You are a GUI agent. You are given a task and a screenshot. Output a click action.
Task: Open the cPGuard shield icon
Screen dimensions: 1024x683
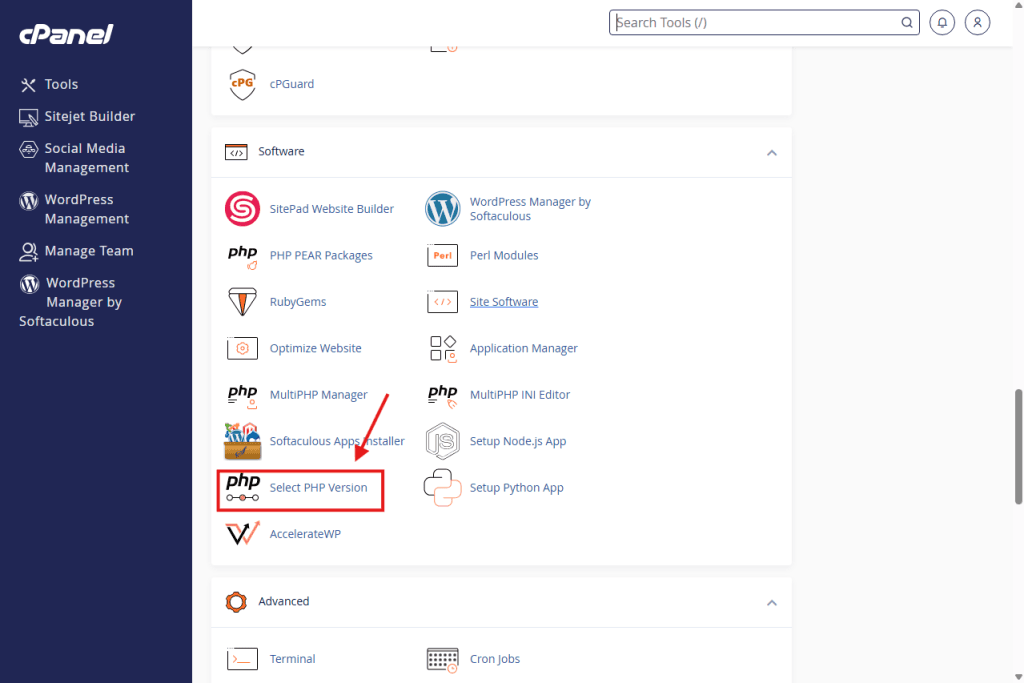click(242, 84)
